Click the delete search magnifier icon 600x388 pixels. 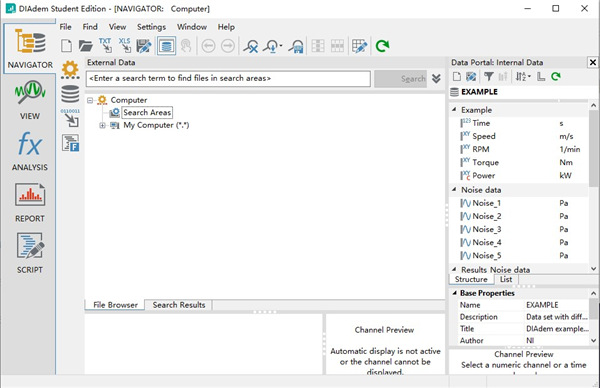[251, 46]
